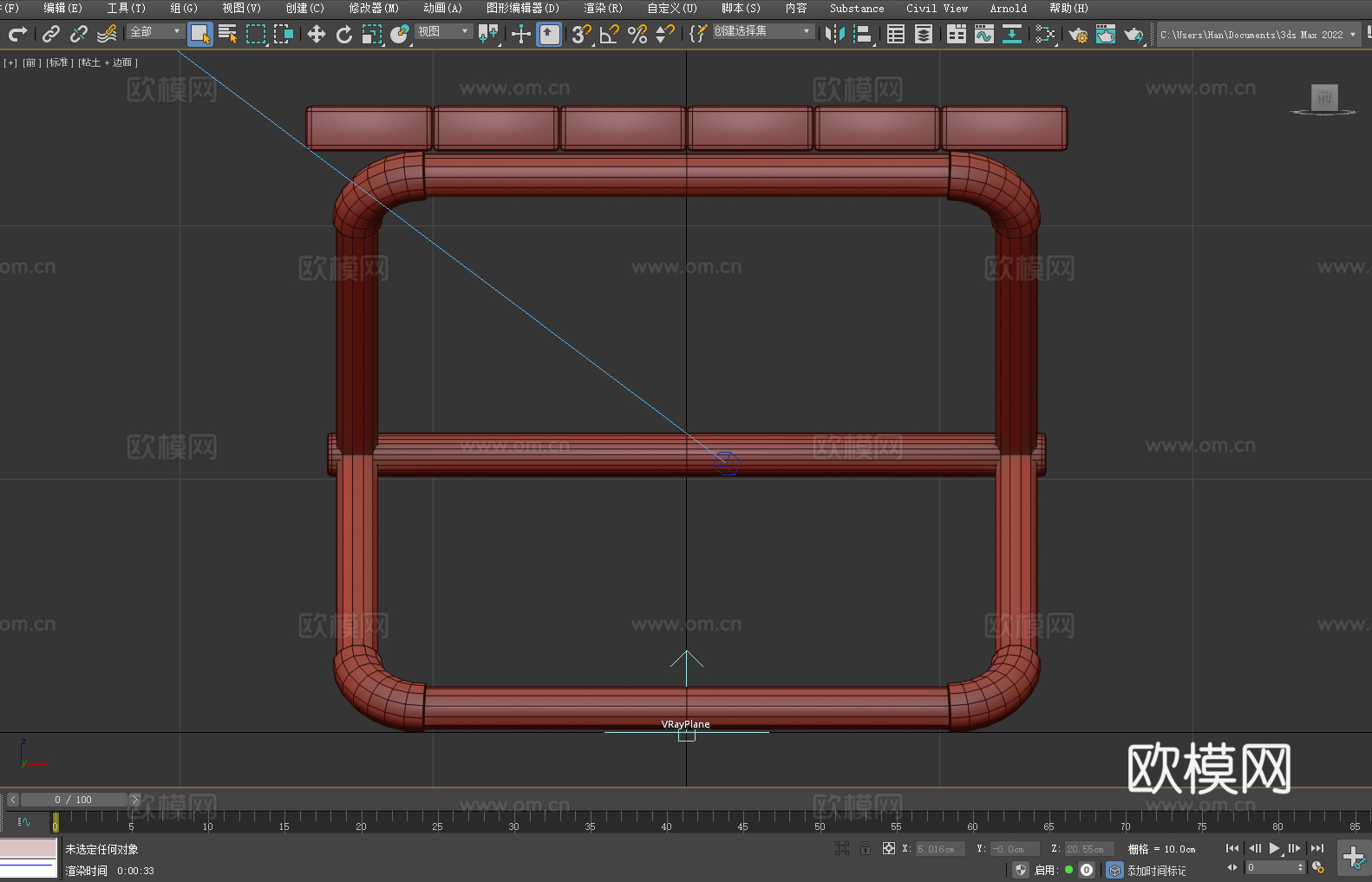This screenshot has height=882, width=1372.
Task: Open Select by Name list icon
Action: pyautogui.click(x=228, y=34)
